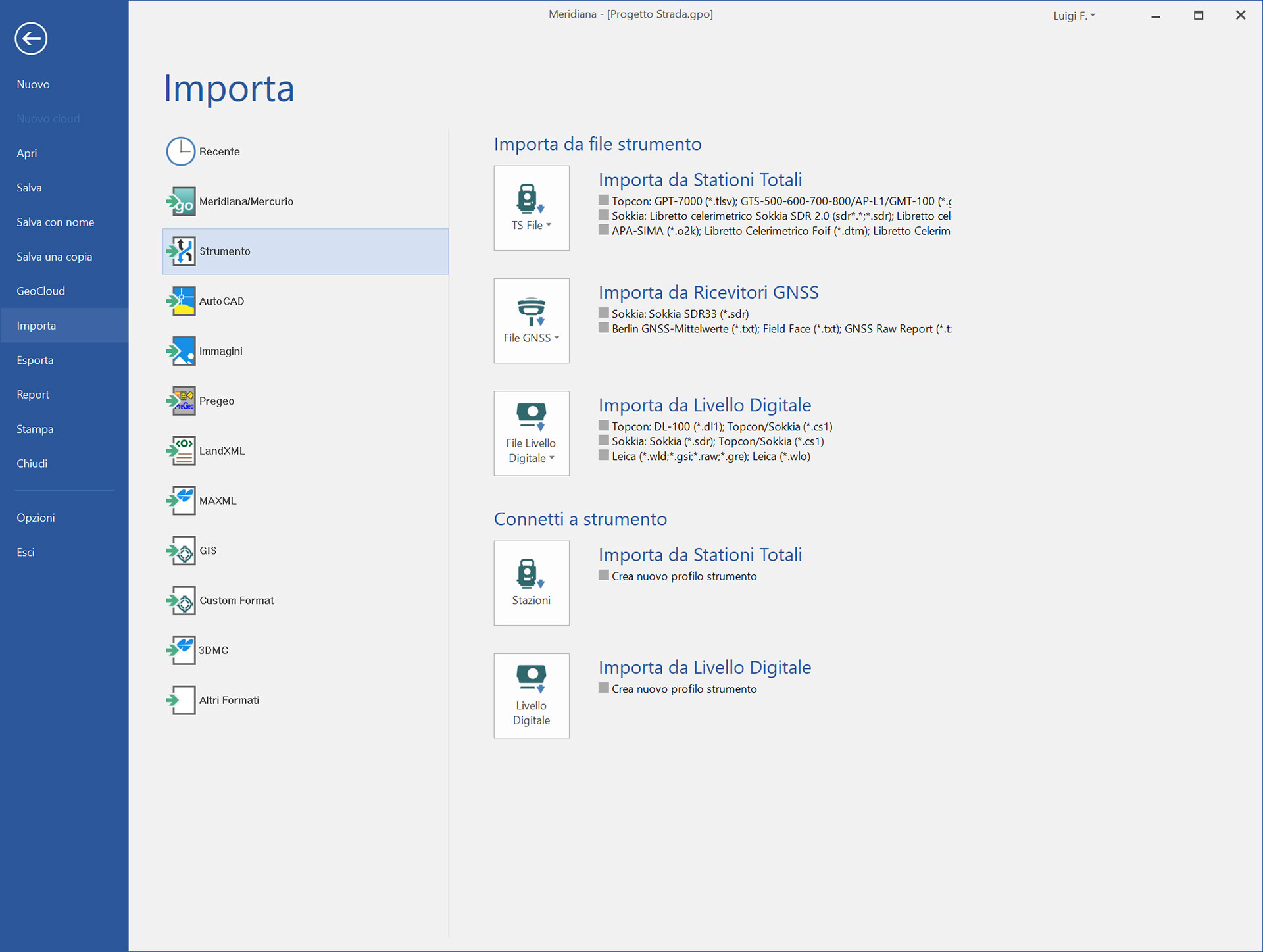Choose the LandXML import icon
1263x952 pixels.
pyautogui.click(x=181, y=451)
